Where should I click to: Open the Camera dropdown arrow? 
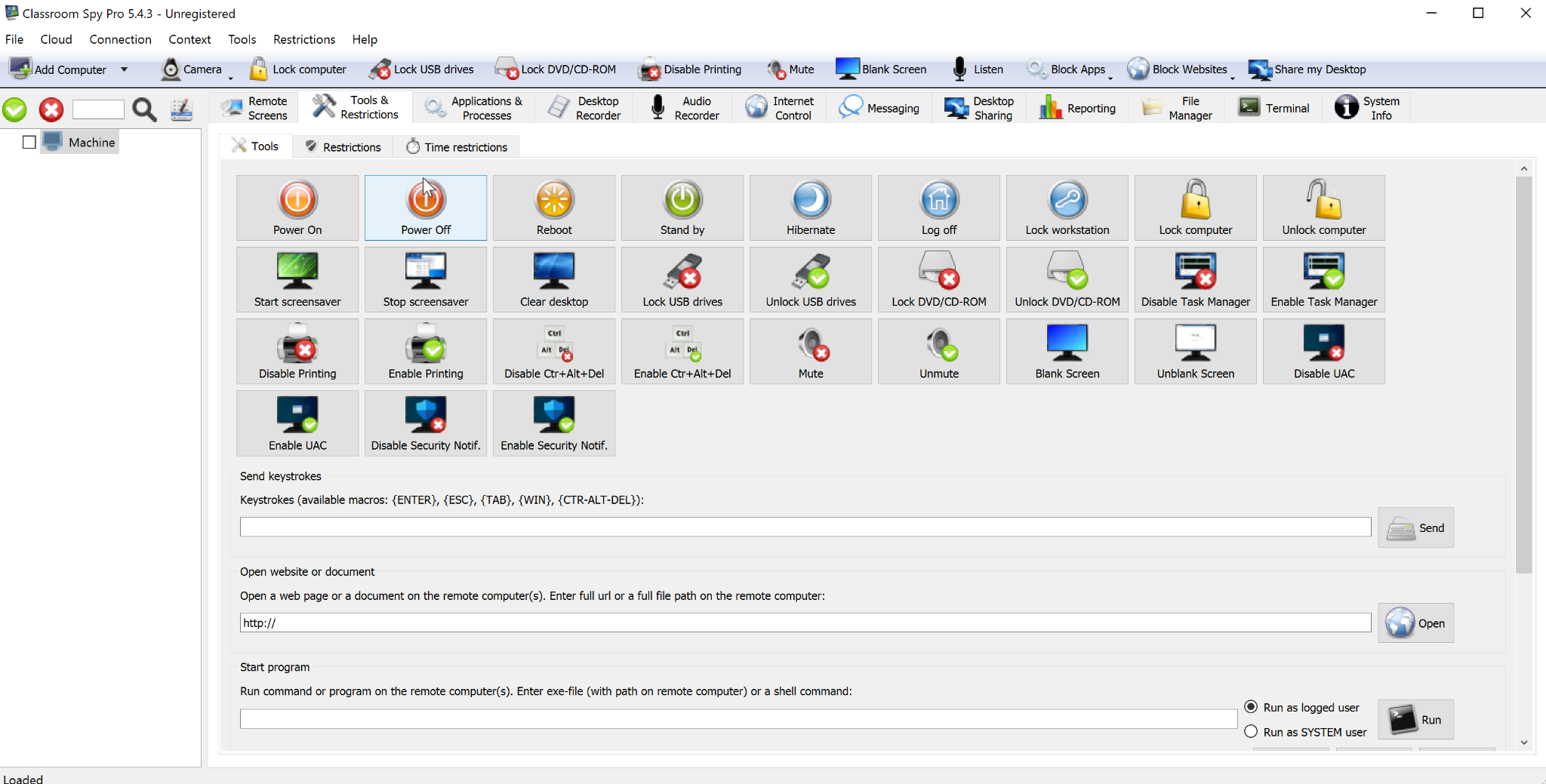point(230,77)
